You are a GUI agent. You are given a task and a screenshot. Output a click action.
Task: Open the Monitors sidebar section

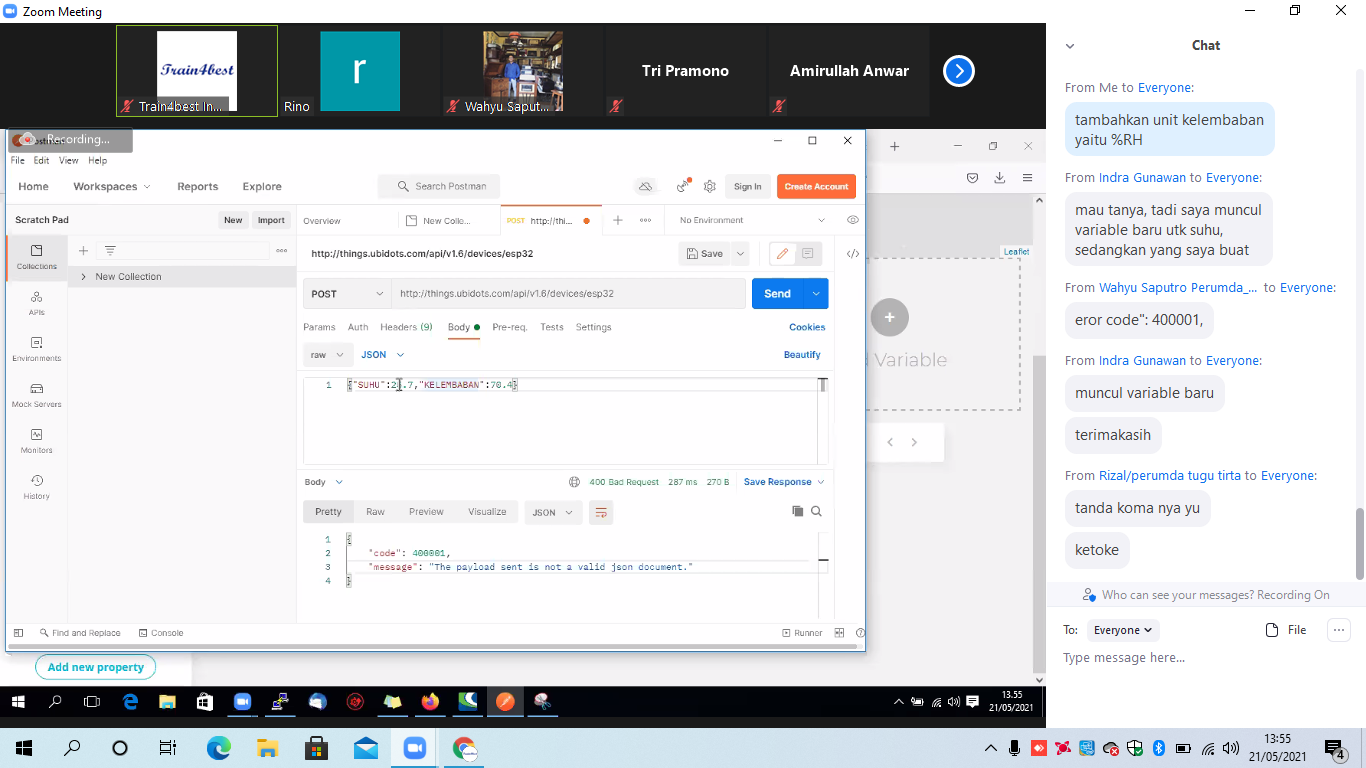coord(36,440)
